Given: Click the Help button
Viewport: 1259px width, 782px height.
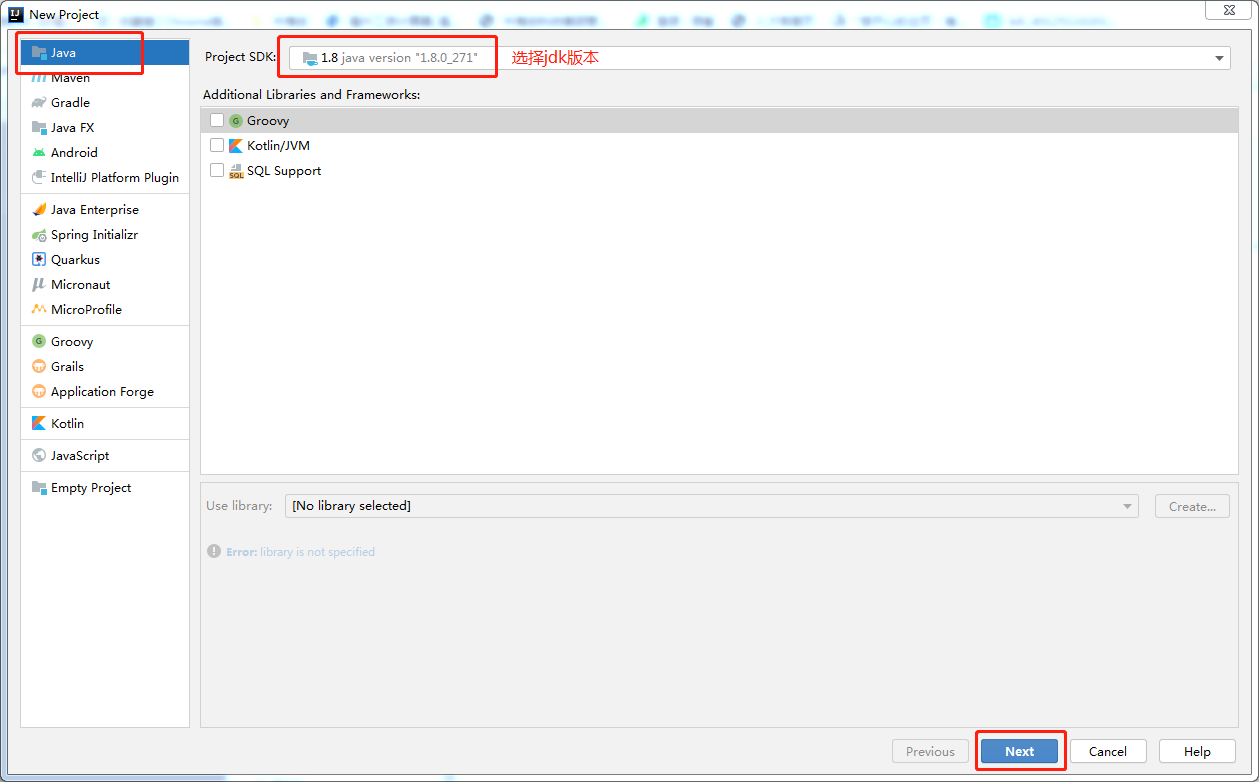Looking at the screenshot, I should point(1197,751).
